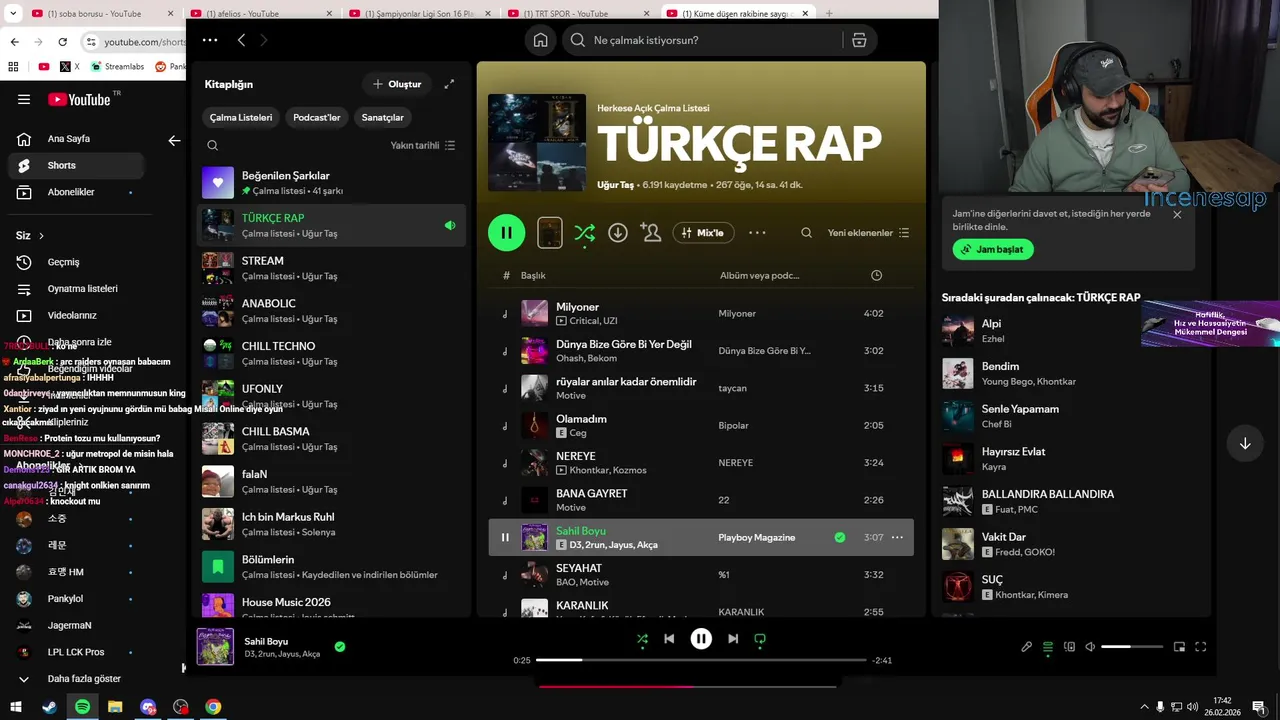Pause the TÜRKÇE RAP playlist (green button)
The width and height of the screenshot is (1280, 720).
pyautogui.click(x=506, y=233)
